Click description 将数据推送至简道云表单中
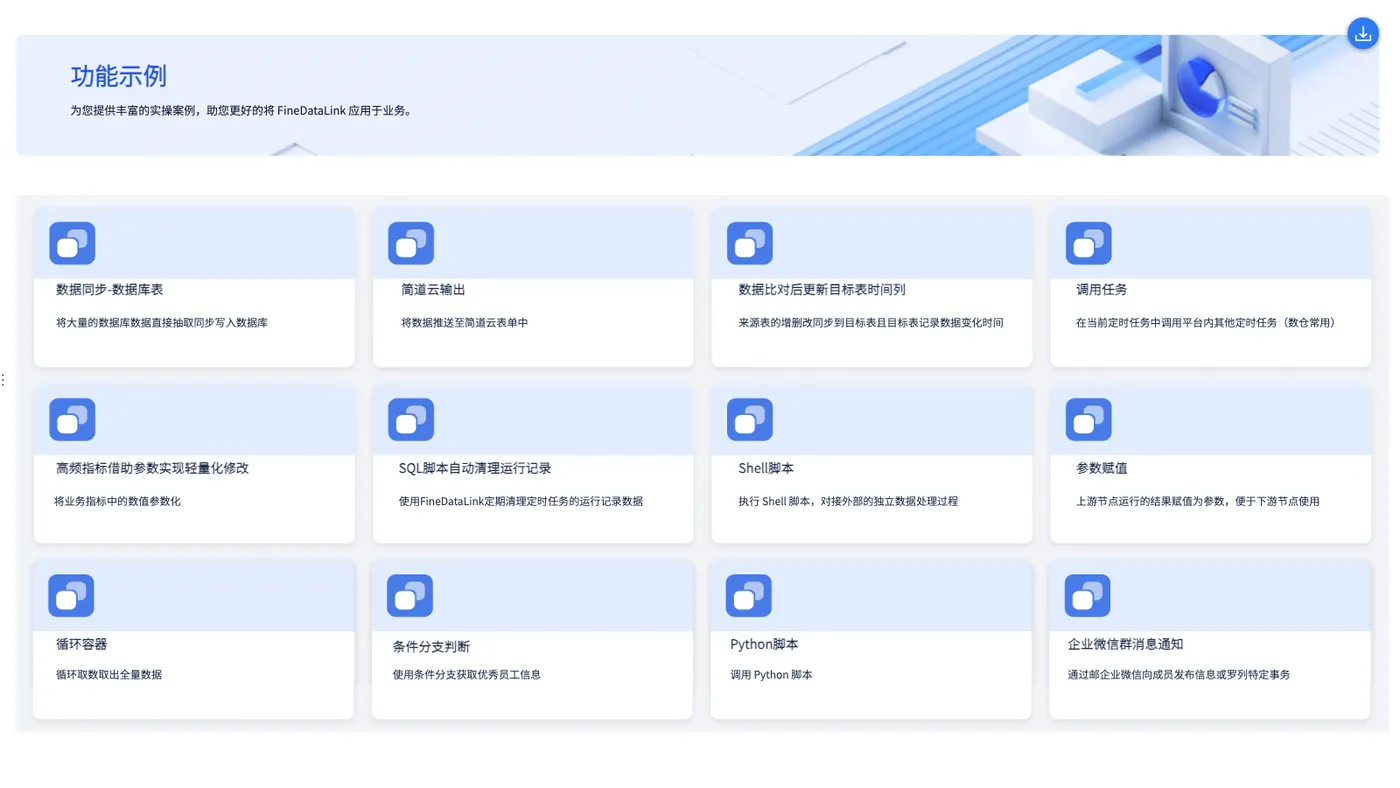The height and width of the screenshot is (788, 1400). point(464,323)
